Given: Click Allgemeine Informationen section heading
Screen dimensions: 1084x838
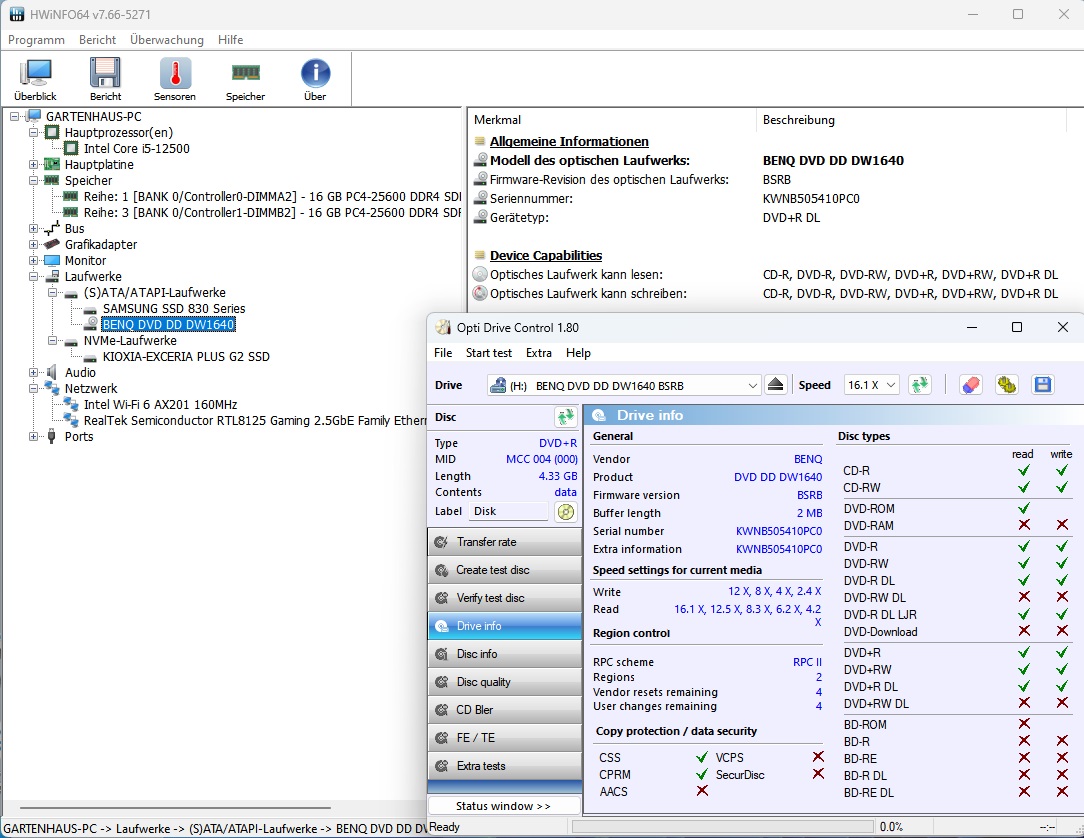Looking at the screenshot, I should tap(569, 142).
